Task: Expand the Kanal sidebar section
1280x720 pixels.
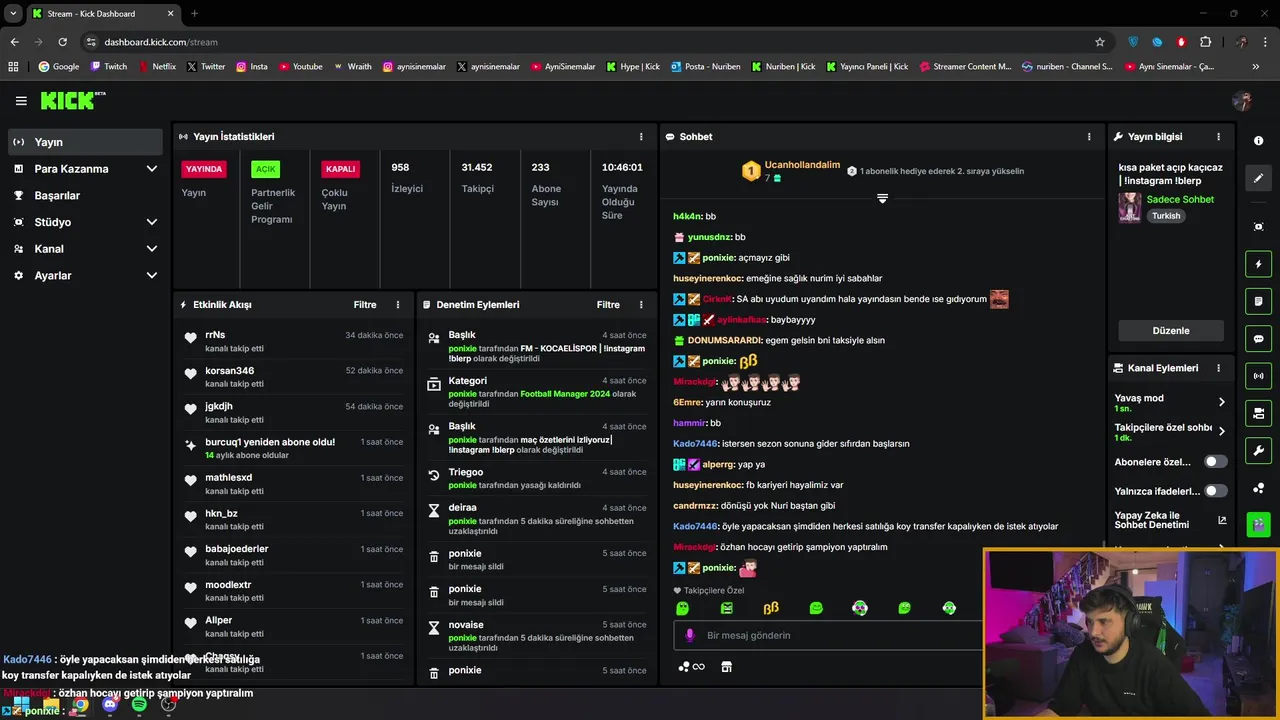Action: pos(85,249)
